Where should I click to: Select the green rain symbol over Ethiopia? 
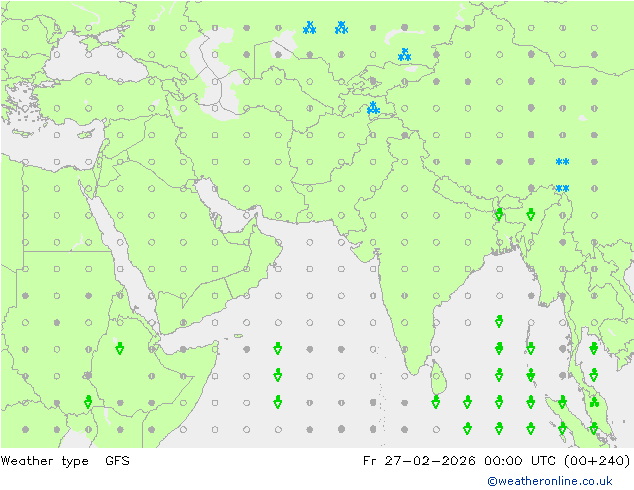(120, 348)
